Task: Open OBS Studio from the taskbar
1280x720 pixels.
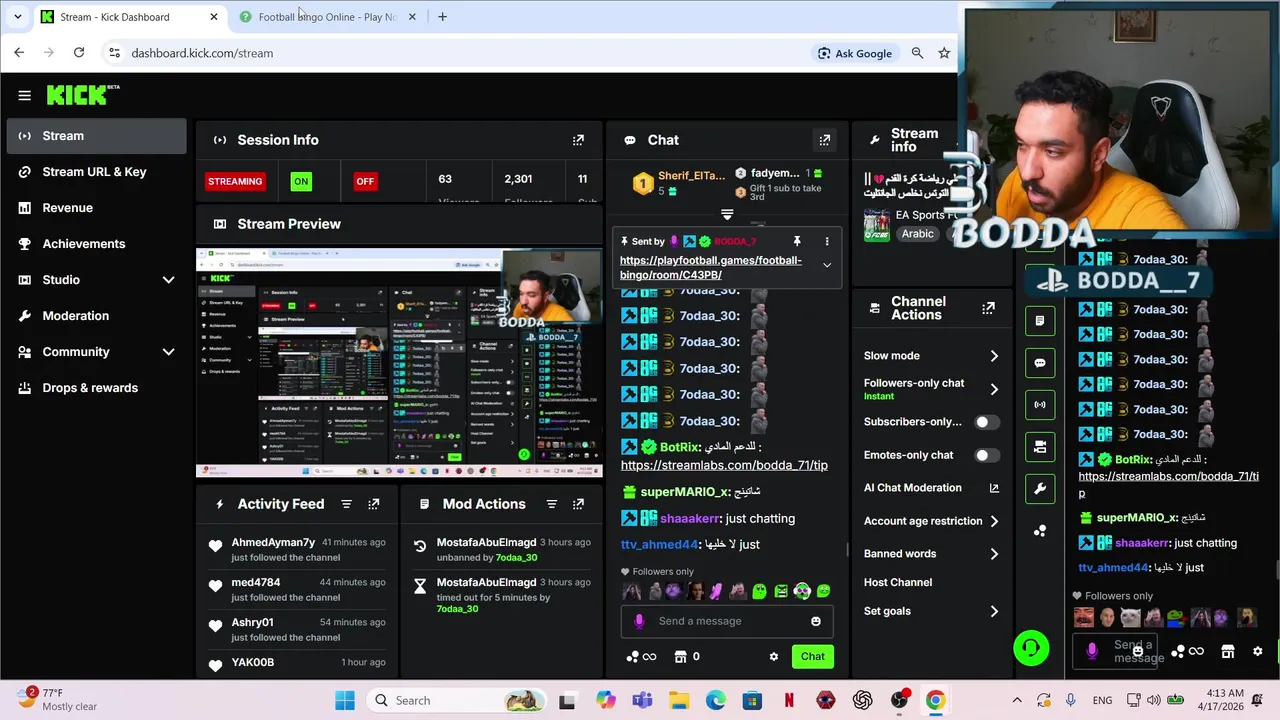Action: point(899,701)
